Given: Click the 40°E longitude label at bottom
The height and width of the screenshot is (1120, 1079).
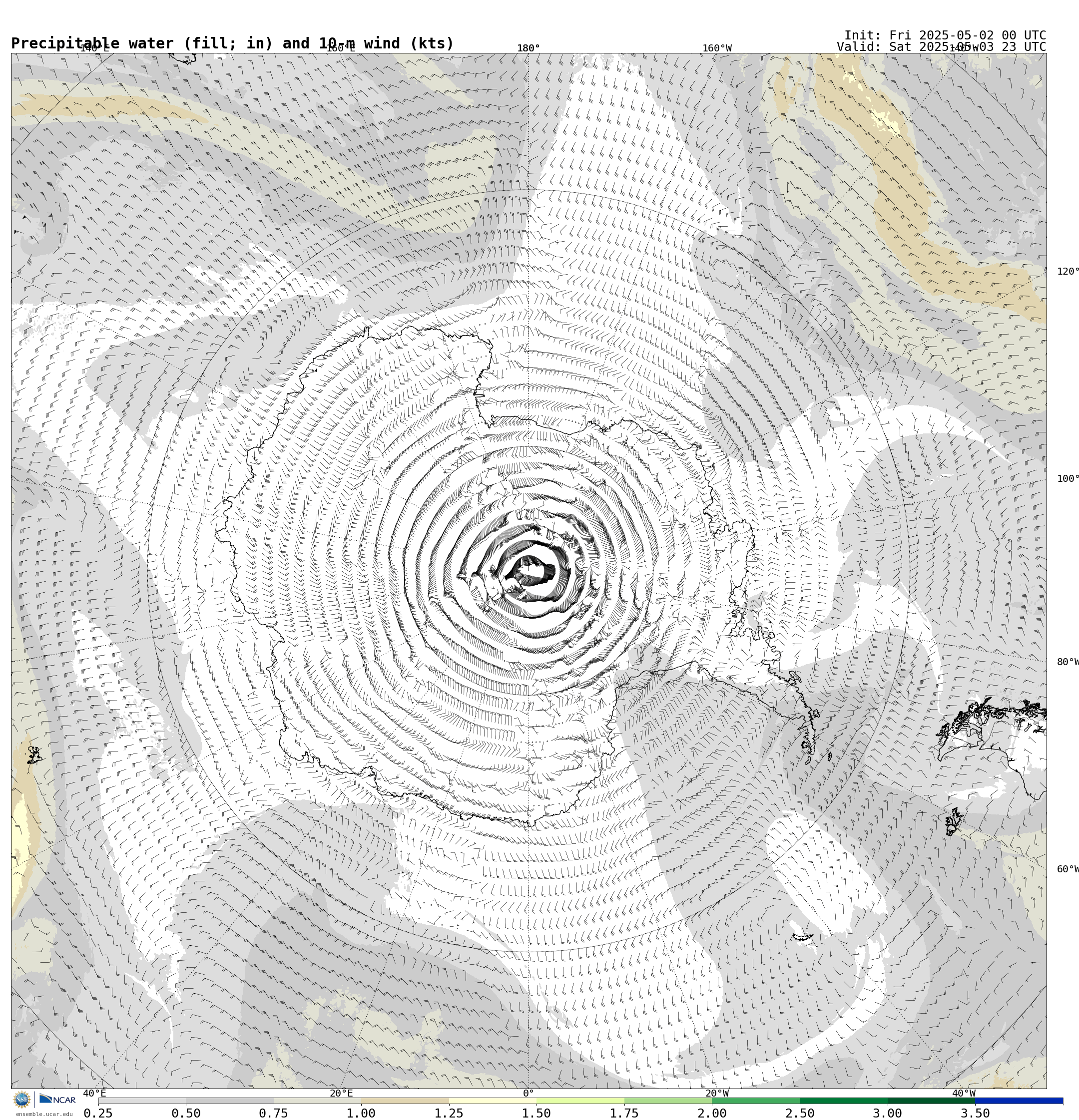Looking at the screenshot, I should click(94, 1093).
